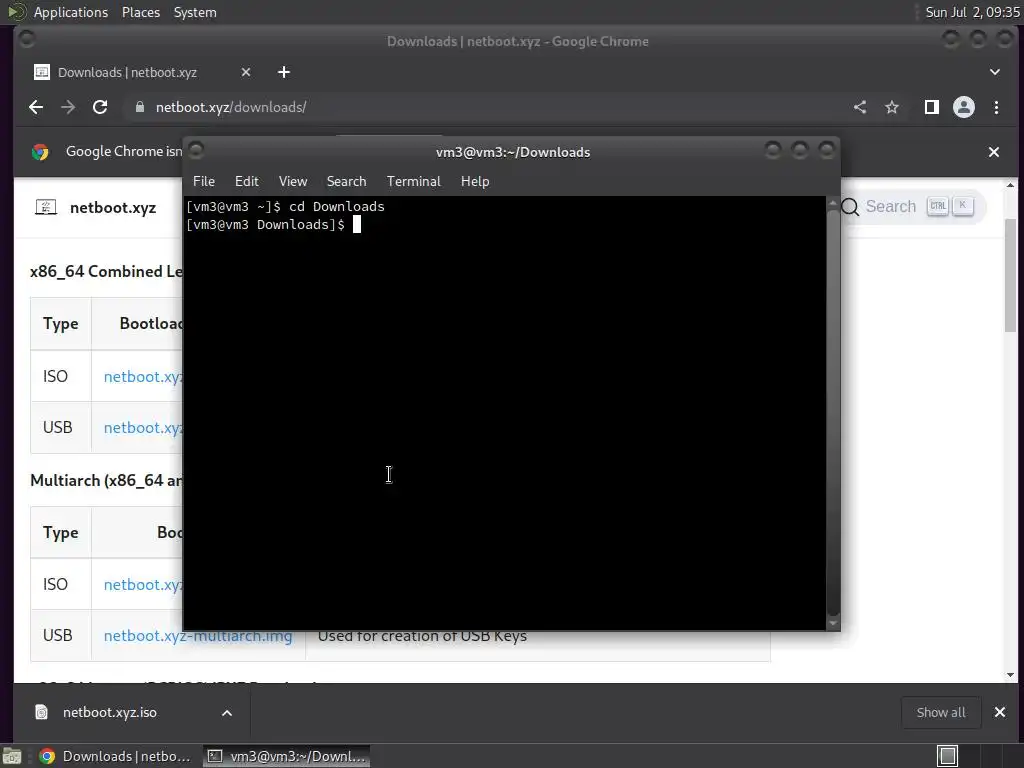Click the x86_64 USB netboot.xyz link
This screenshot has height=768, width=1024.
(143, 428)
